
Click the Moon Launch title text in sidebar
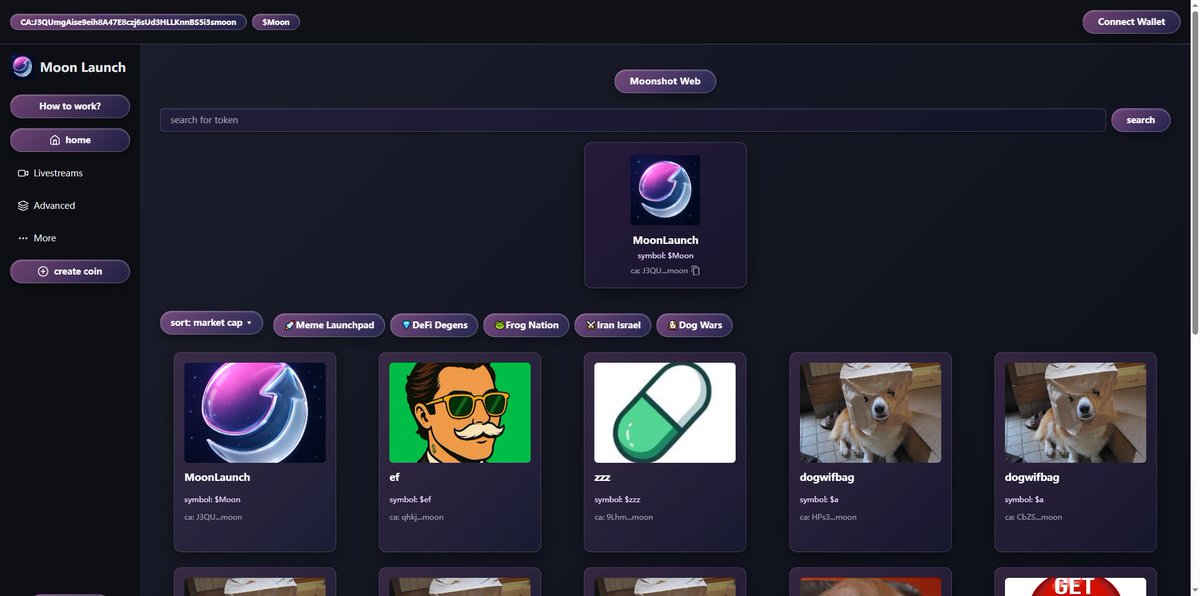pyautogui.click(x=83, y=68)
